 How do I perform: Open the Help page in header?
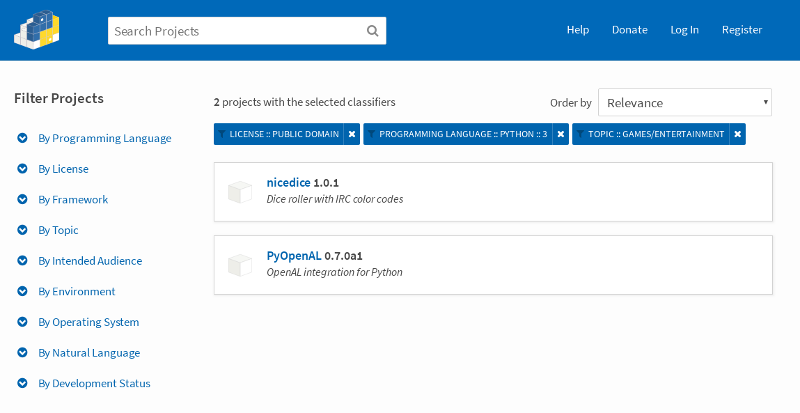click(577, 30)
